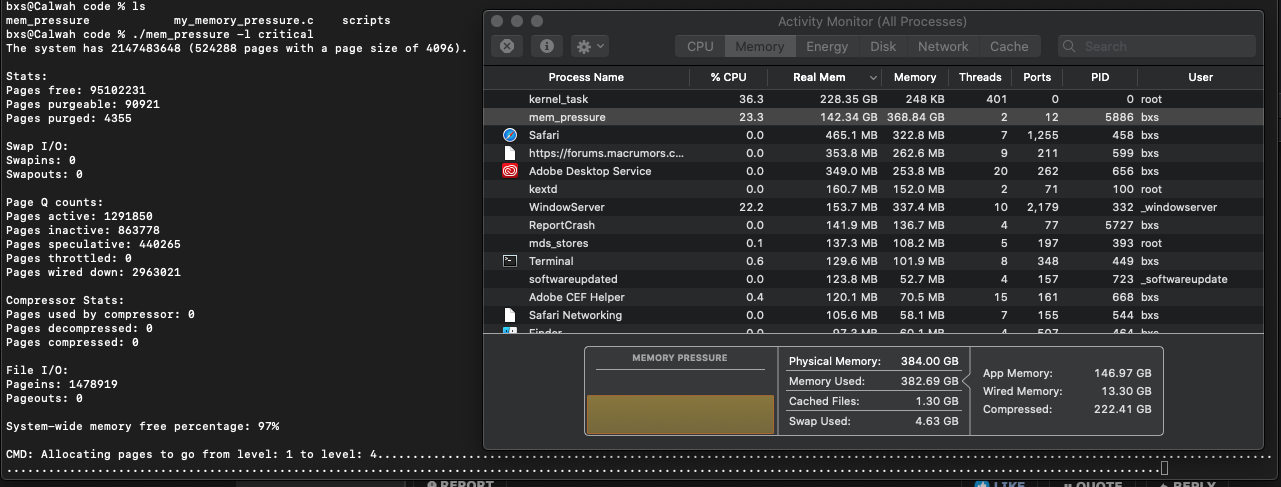Switch to the Memory tab

pos(760,46)
